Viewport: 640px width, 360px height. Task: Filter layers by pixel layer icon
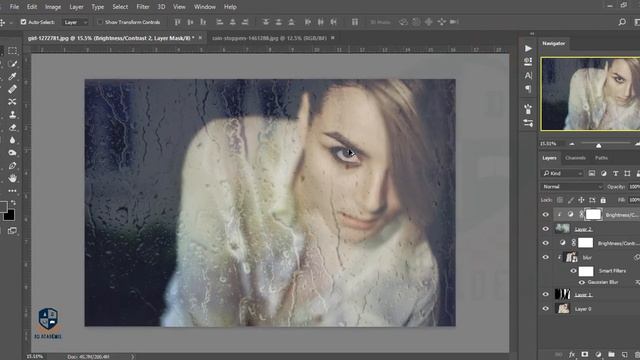(591, 173)
